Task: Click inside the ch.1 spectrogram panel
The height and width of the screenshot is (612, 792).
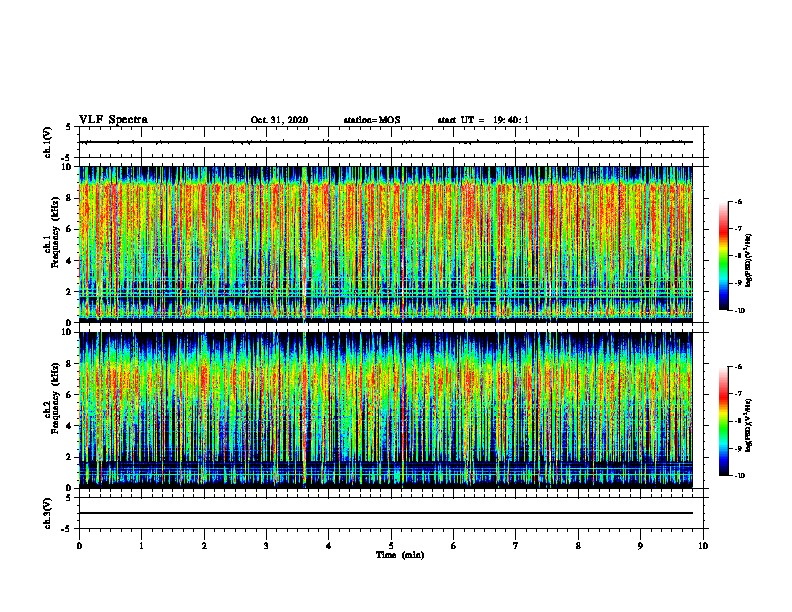Action: pos(386,244)
